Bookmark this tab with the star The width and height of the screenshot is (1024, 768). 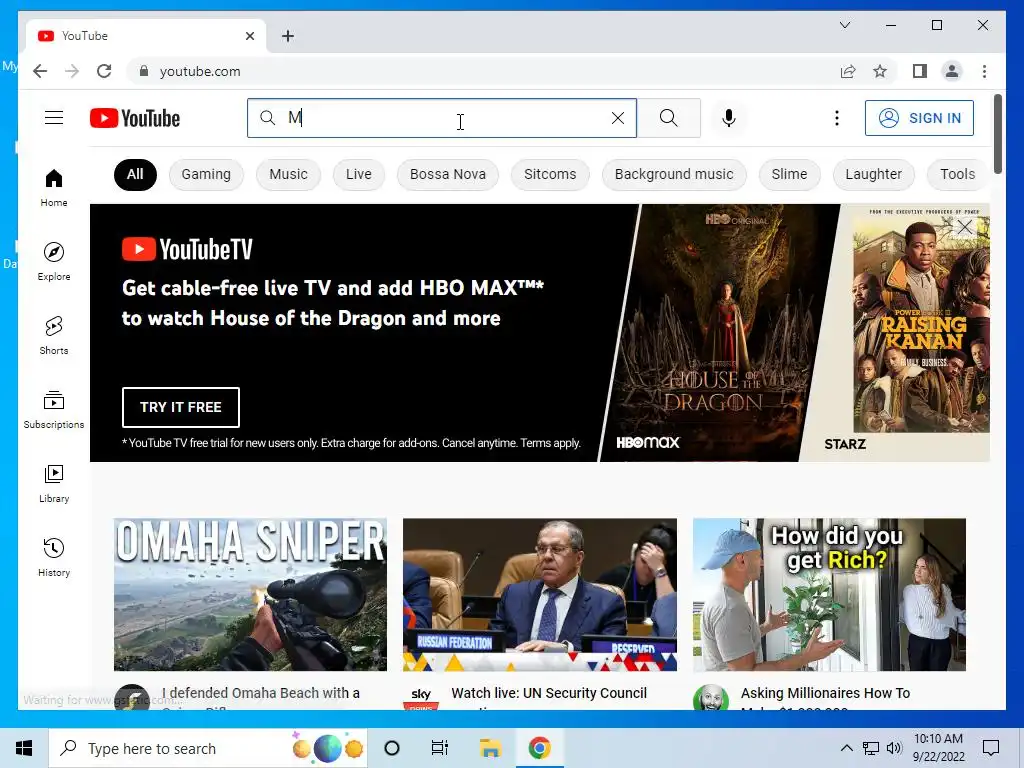point(880,71)
